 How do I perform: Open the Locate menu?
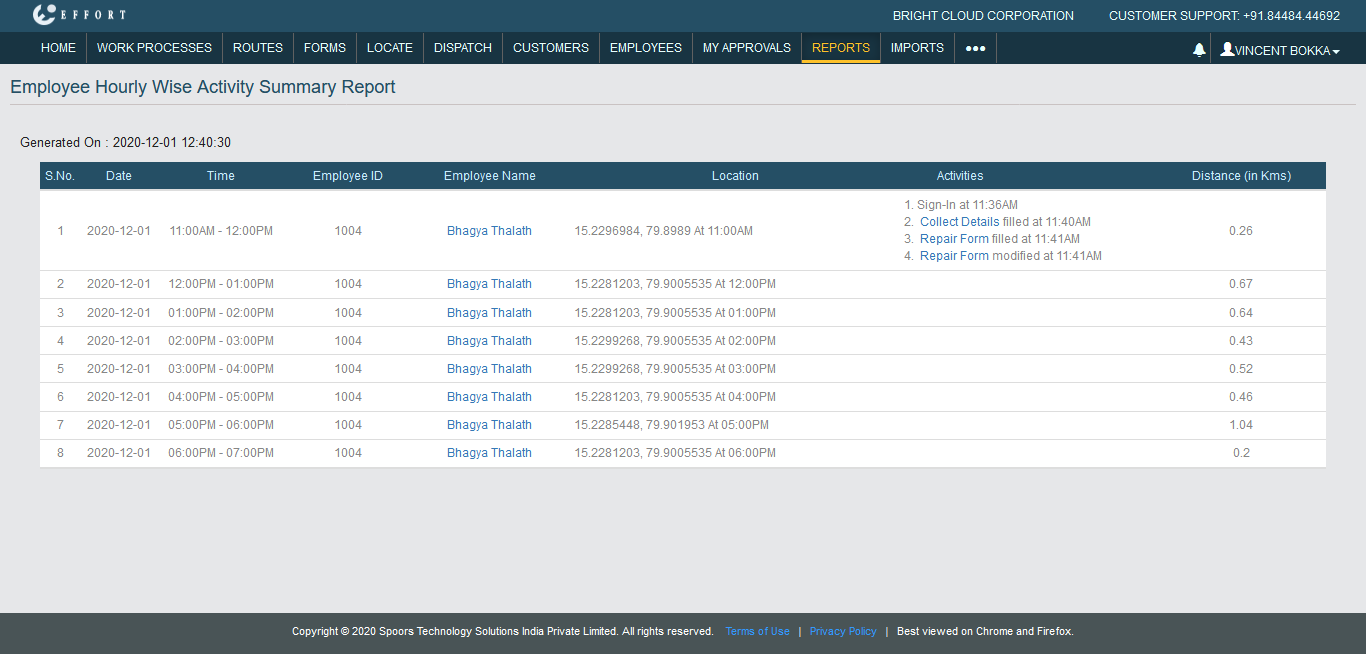pyautogui.click(x=390, y=47)
